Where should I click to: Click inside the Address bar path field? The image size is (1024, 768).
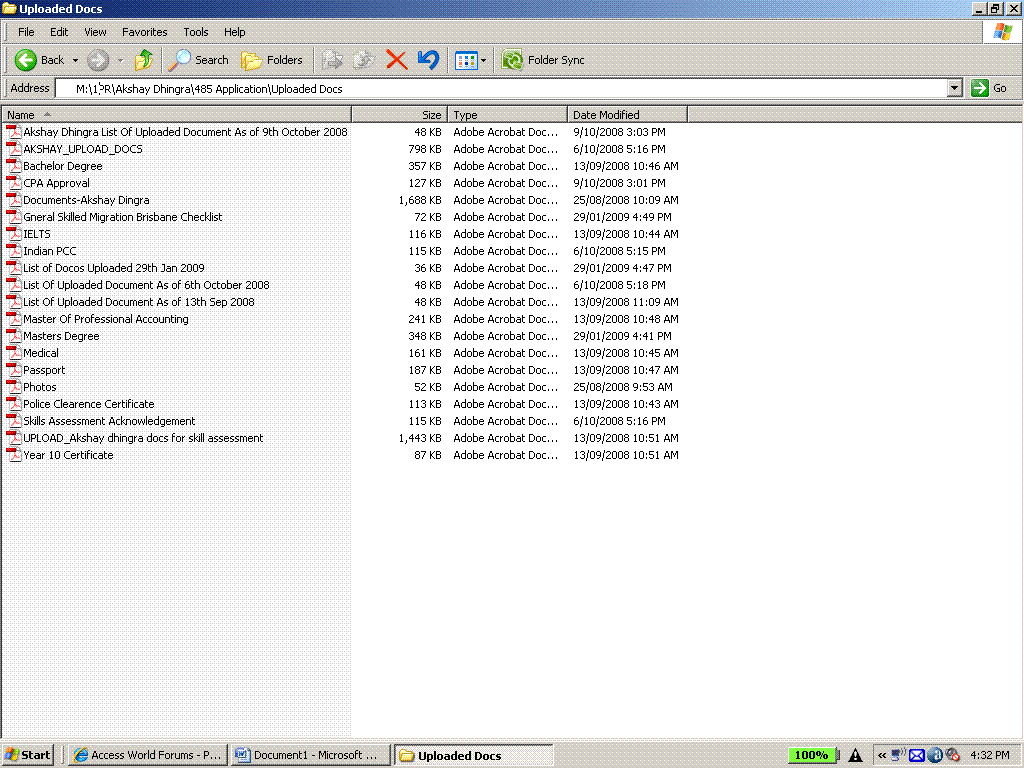point(502,89)
